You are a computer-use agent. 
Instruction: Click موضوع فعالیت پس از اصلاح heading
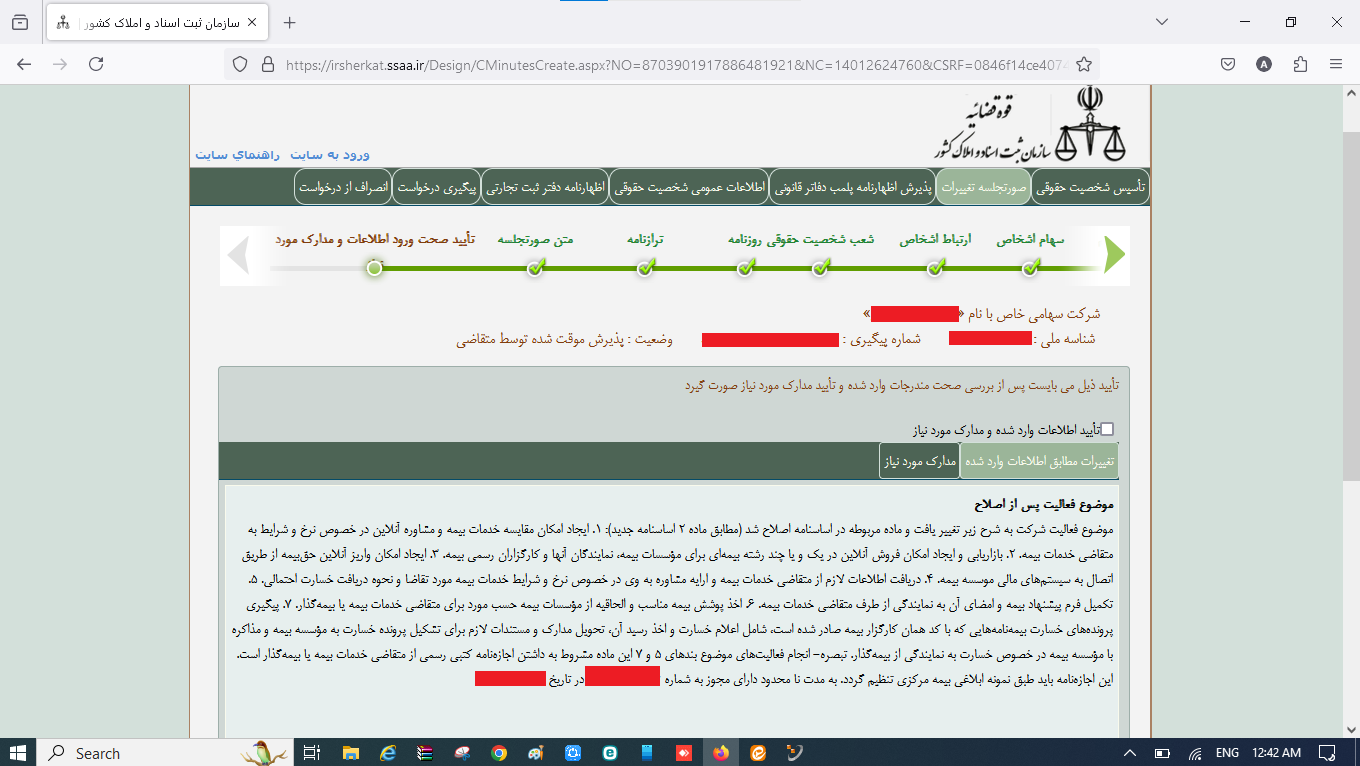1044,504
